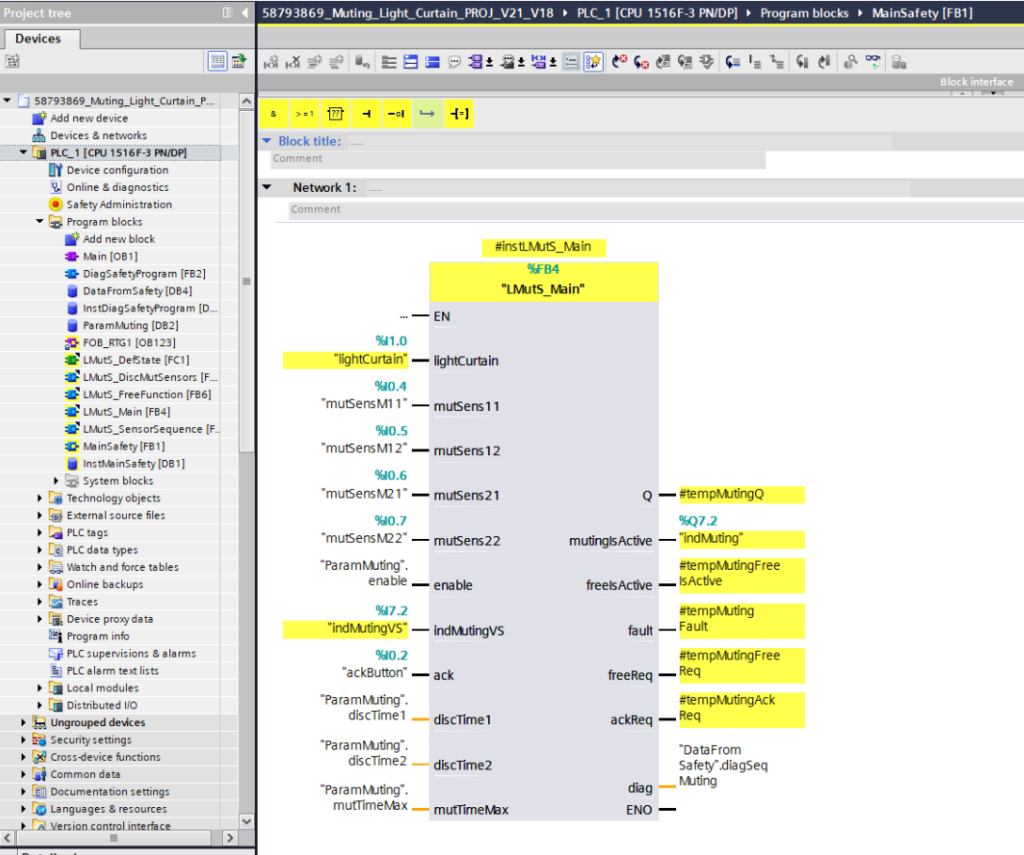Toggle the network comments display button
The image size is (1024, 855).
(x=571, y=62)
